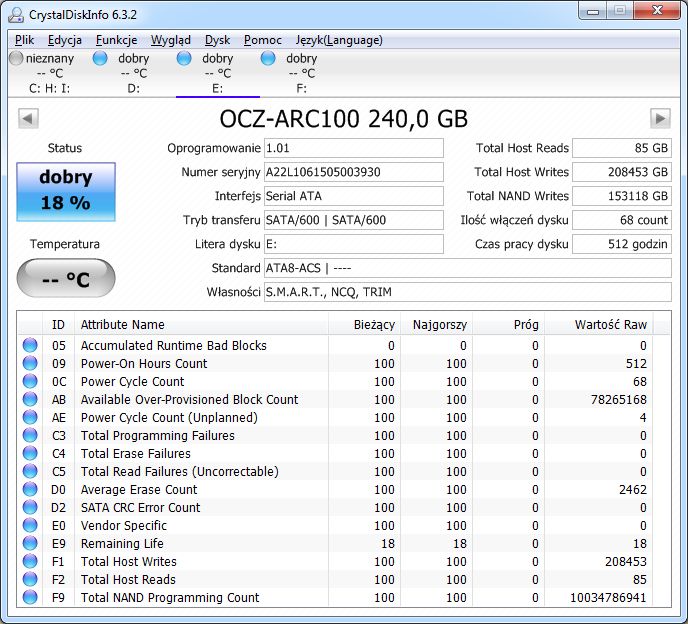Screen dimensions: 688x624
Task: Select 'Remaining Life' attribute name
Action: pos(122,543)
